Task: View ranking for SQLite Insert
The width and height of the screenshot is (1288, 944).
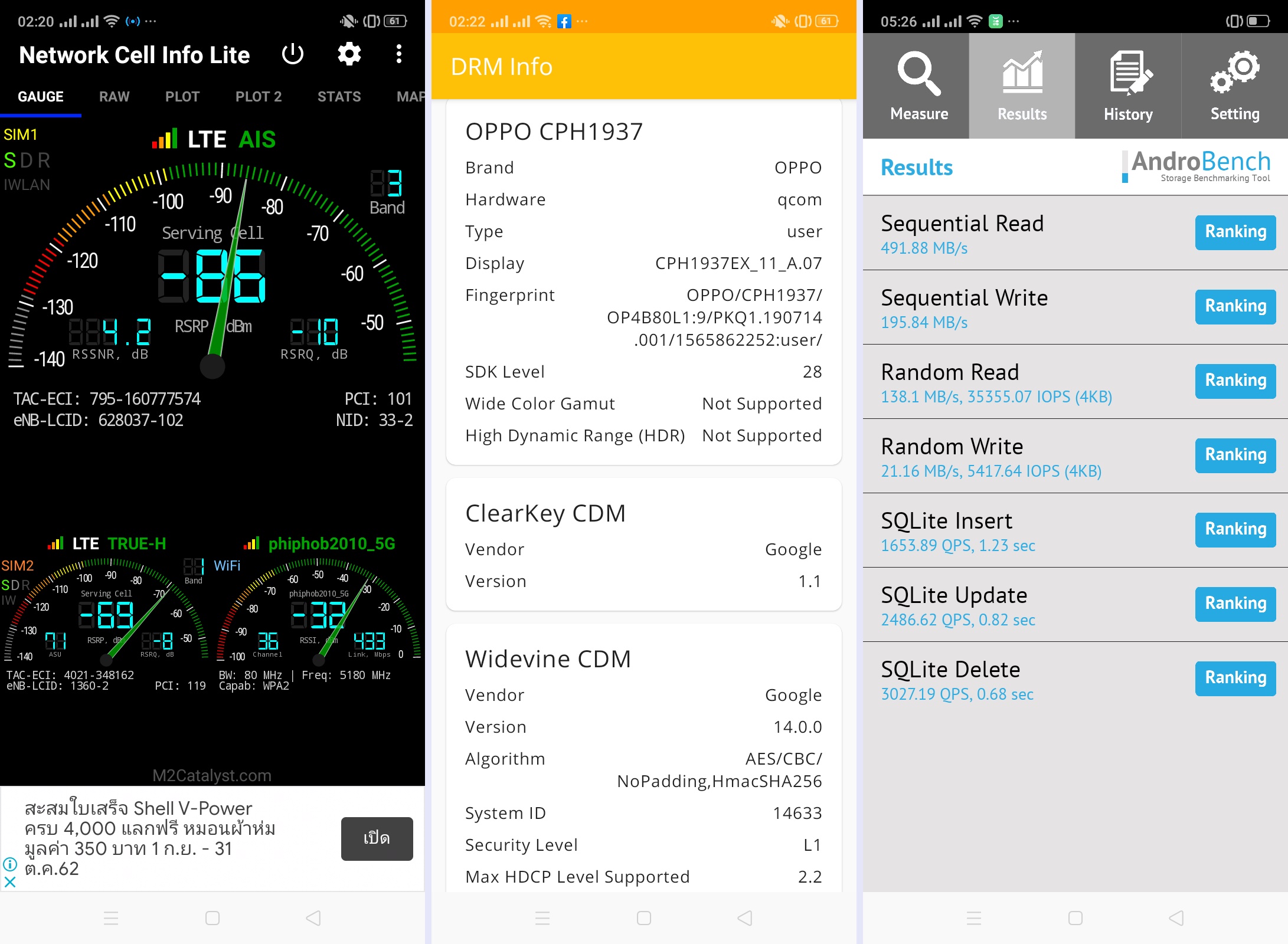Action: tap(1235, 530)
